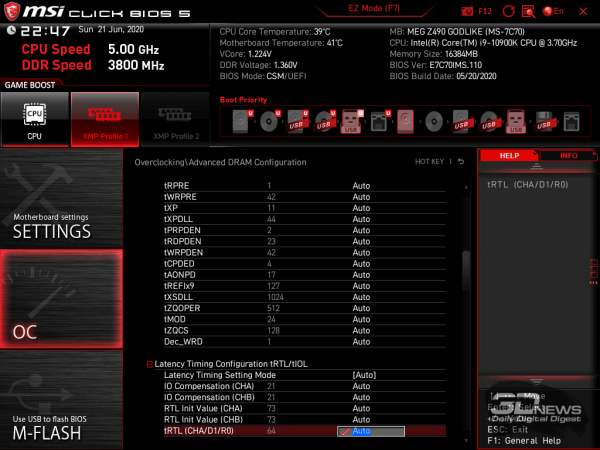The height and width of the screenshot is (450, 600).
Task: Toggle the CPU Game Boost button
Action: click(x=34, y=119)
